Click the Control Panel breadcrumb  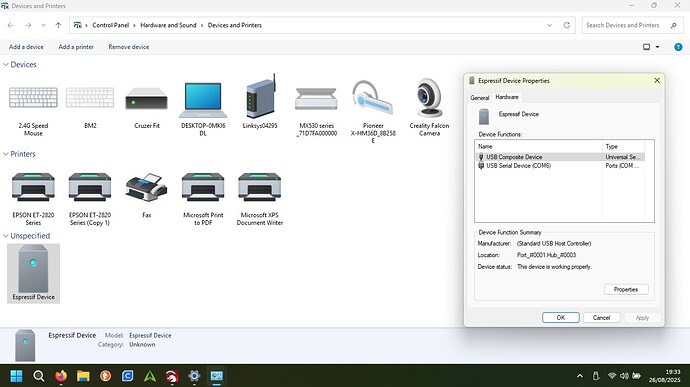coord(110,26)
